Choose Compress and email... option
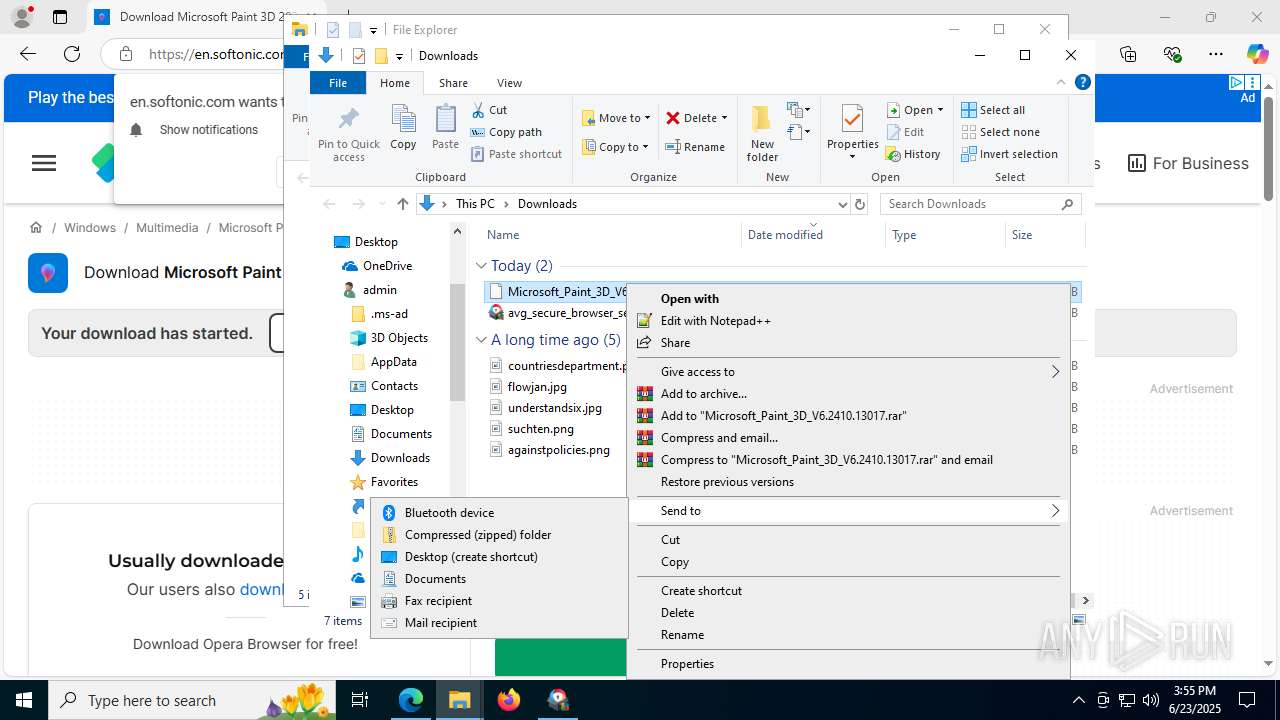 (849, 438)
